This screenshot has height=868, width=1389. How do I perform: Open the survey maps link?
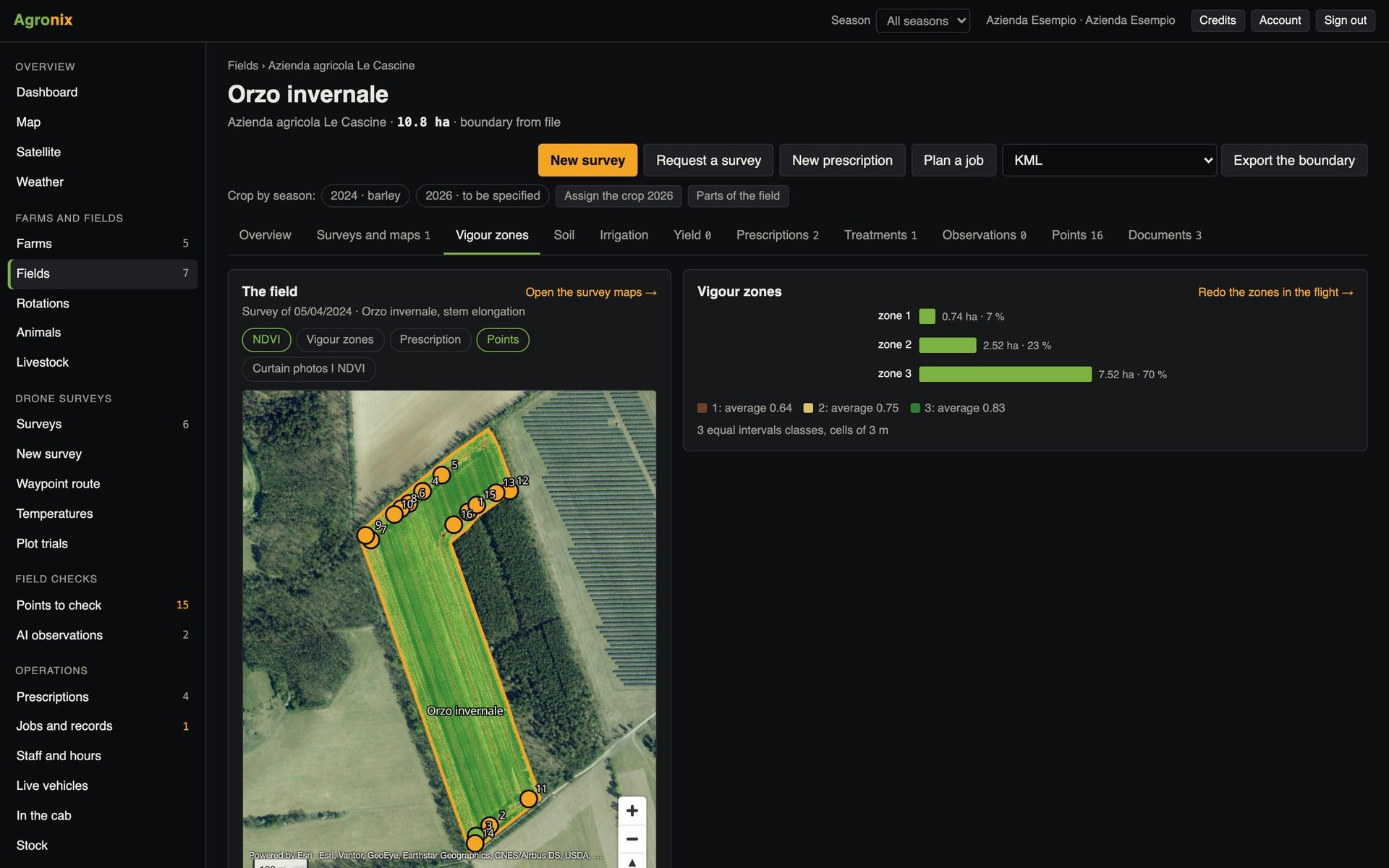[591, 292]
